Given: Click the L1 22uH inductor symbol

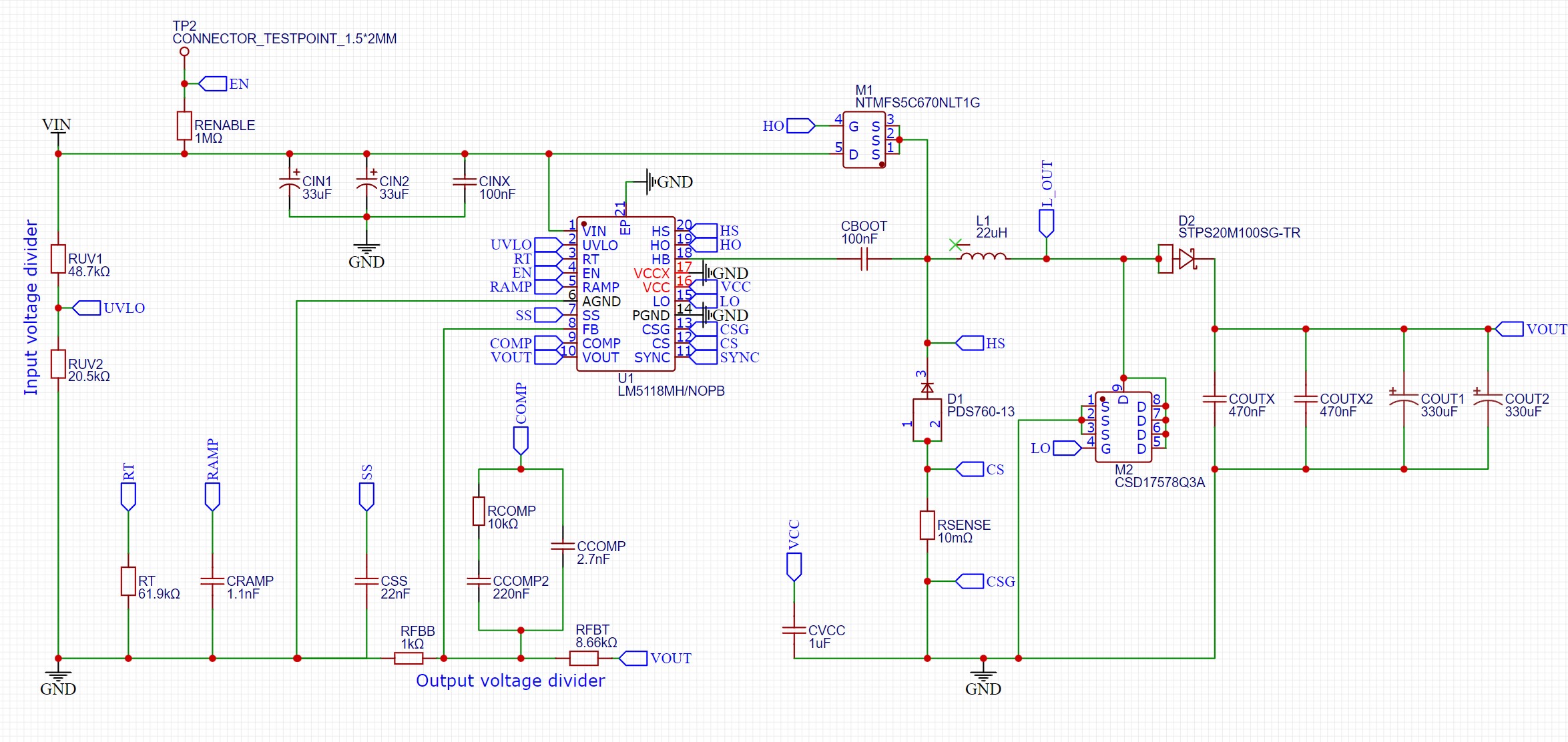Looking at the screenshot, I should [983, 256].
